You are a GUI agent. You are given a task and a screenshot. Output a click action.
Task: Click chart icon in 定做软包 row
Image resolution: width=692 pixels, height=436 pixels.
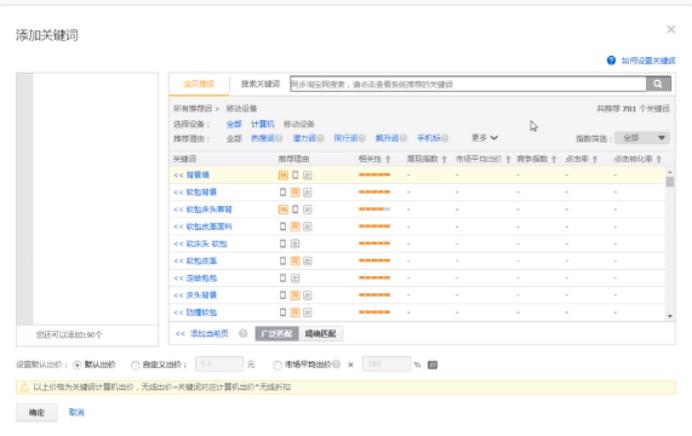pyautogui.click(x=295, y=278)
